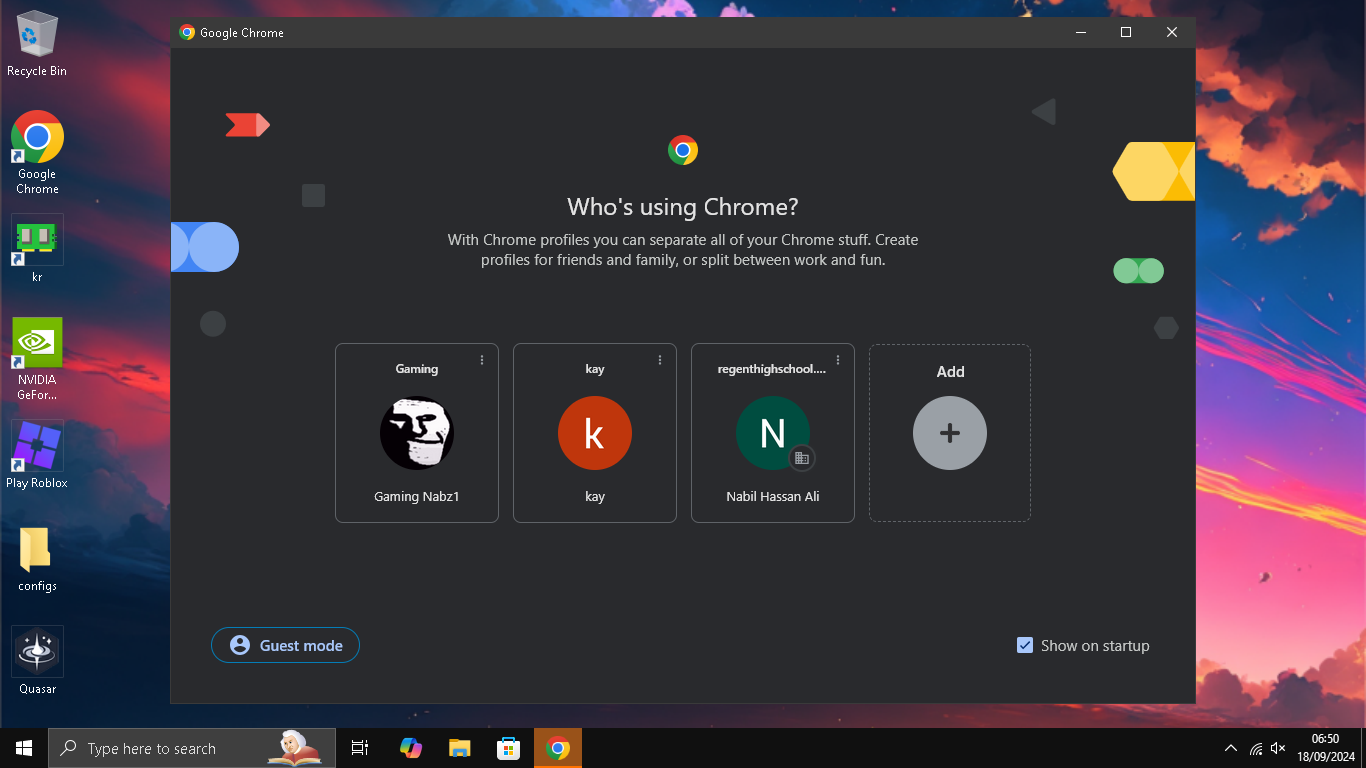Open the Windows Start menu

pyautogui.click(x=24, y=748)
